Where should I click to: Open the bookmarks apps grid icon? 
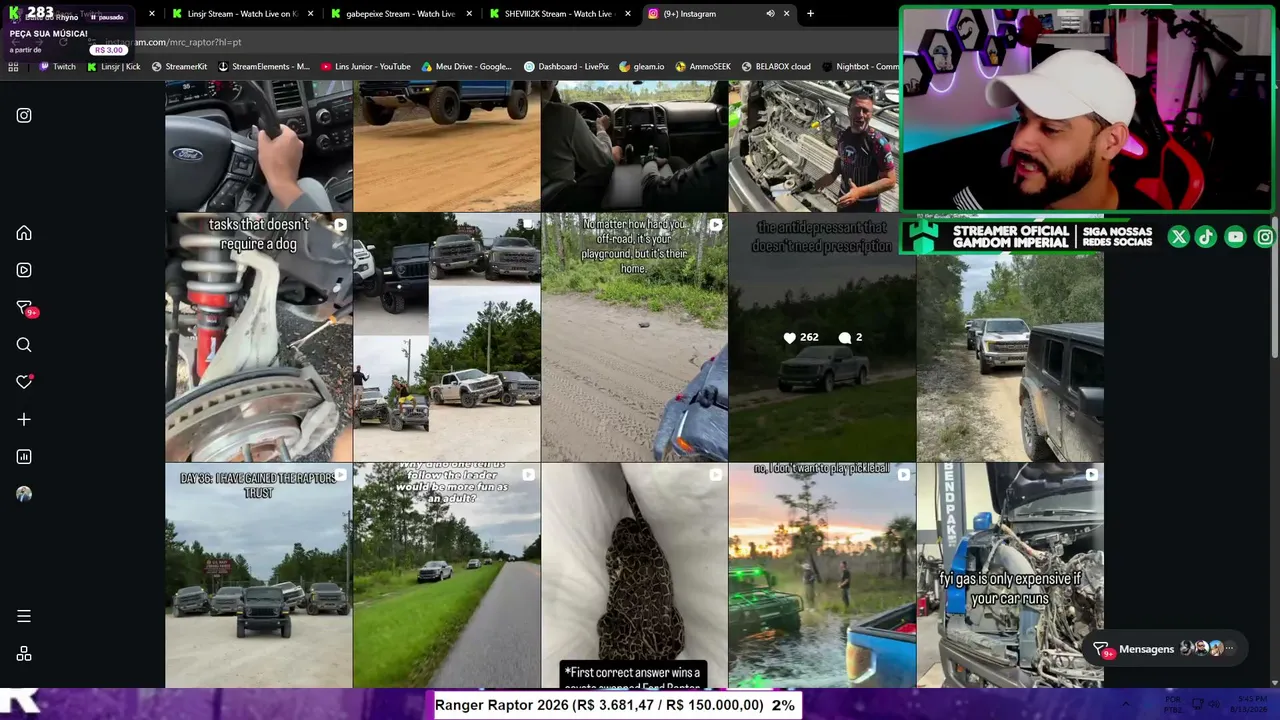coord(13,67)
